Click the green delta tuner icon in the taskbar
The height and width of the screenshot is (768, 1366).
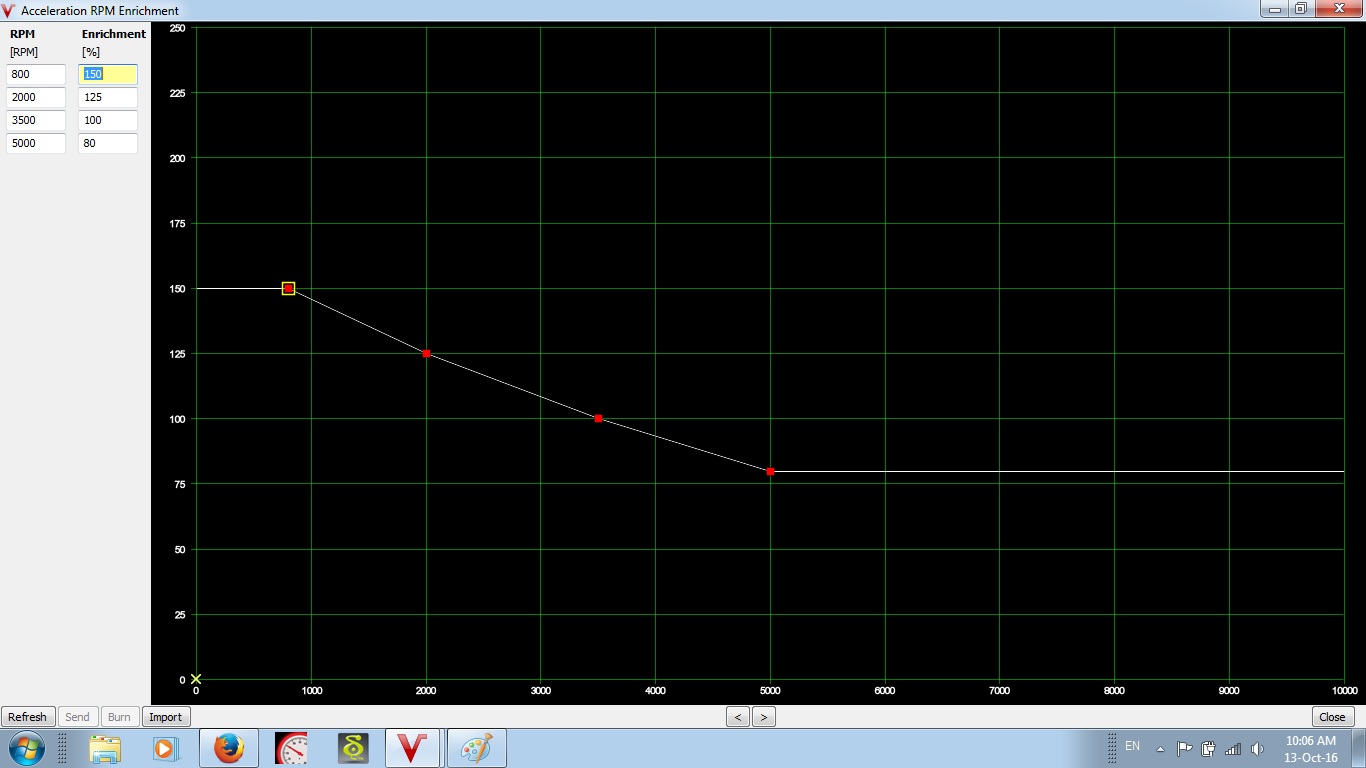[x=353, y=747]
